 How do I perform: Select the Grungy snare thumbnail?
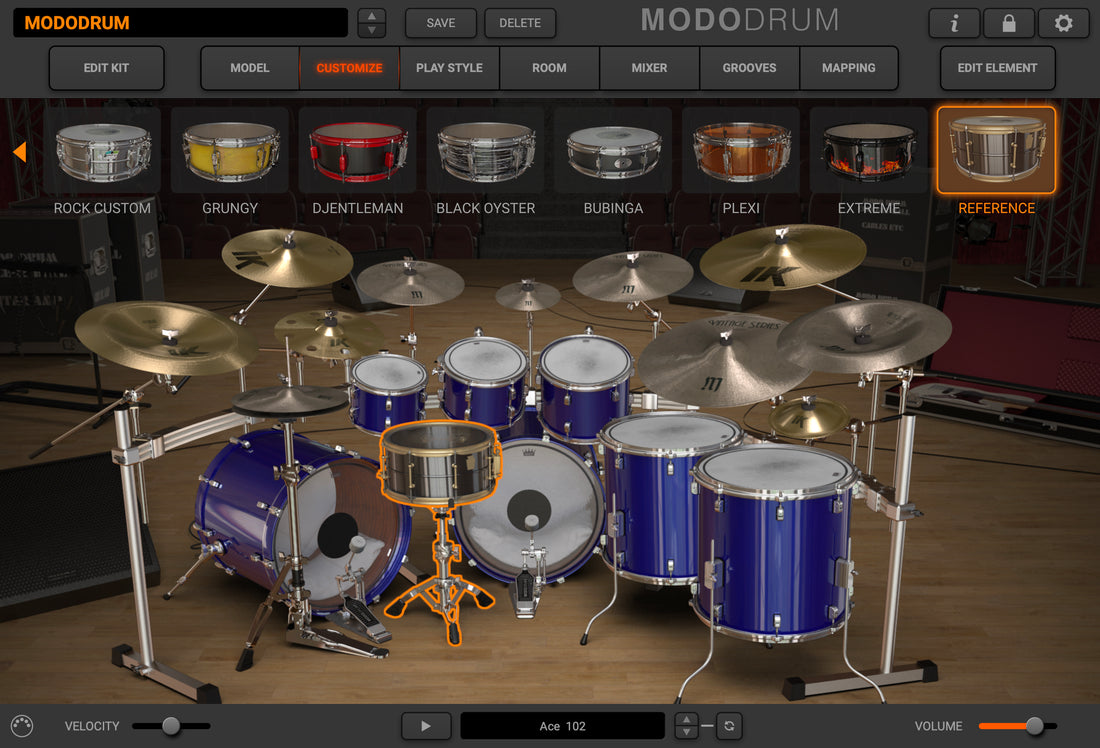click(230, 151)
